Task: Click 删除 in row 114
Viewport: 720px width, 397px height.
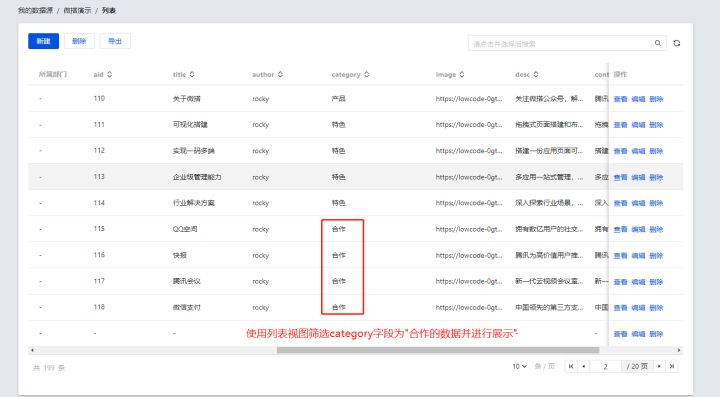Action: (x=656, y=203)
